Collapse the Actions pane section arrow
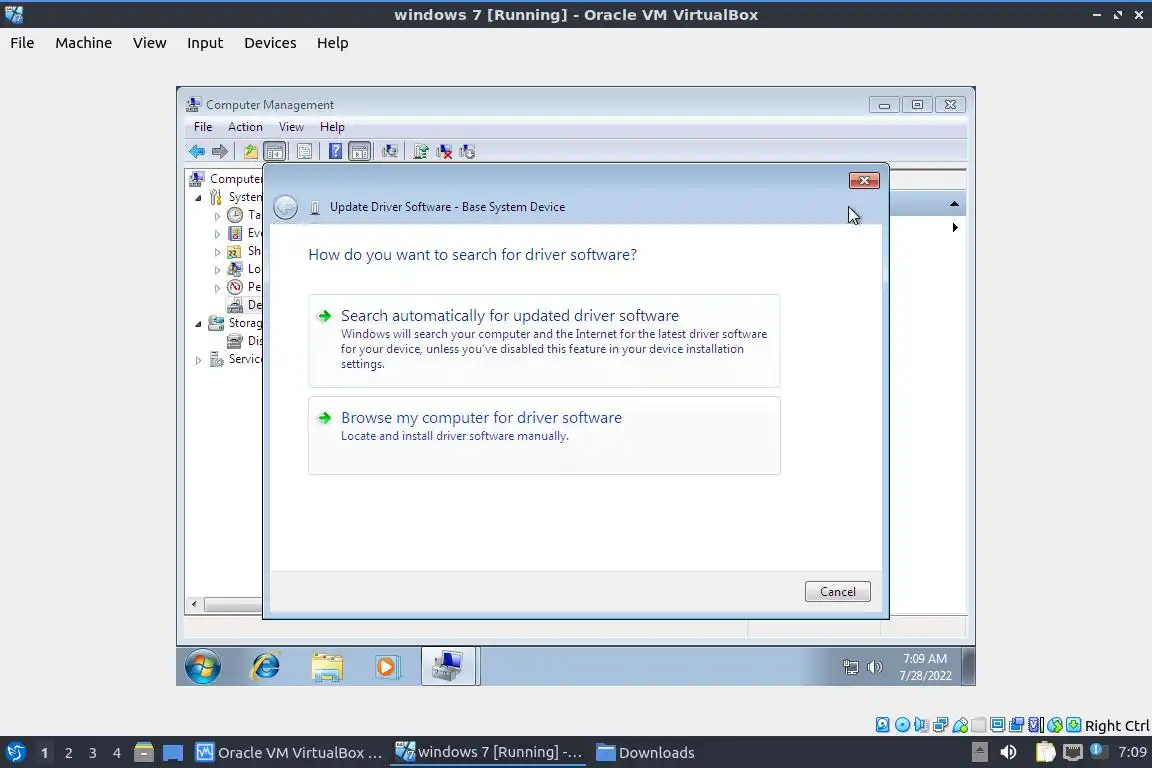 coord(954,204)
